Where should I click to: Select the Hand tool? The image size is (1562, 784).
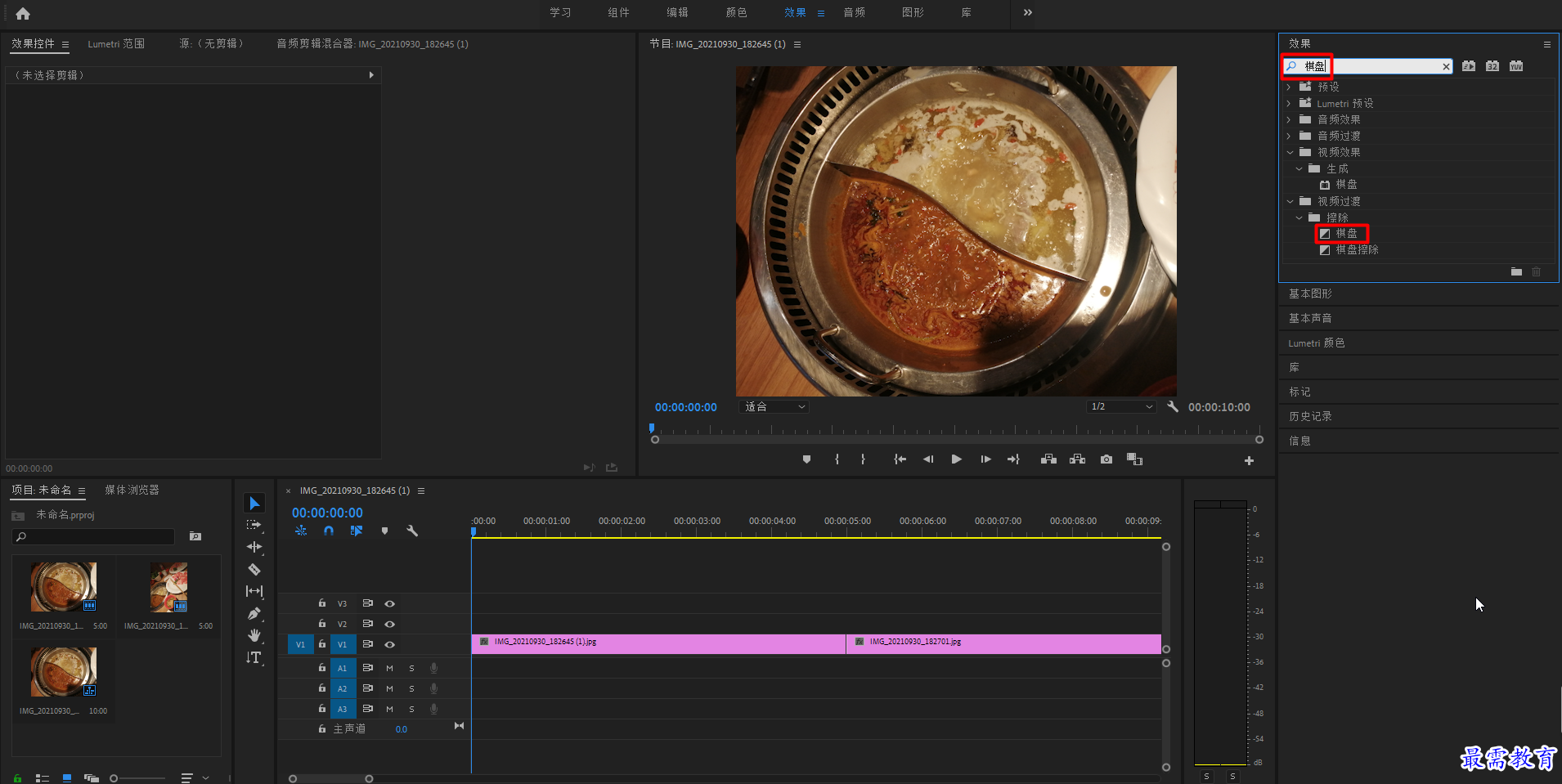click(x=254, y=635)
